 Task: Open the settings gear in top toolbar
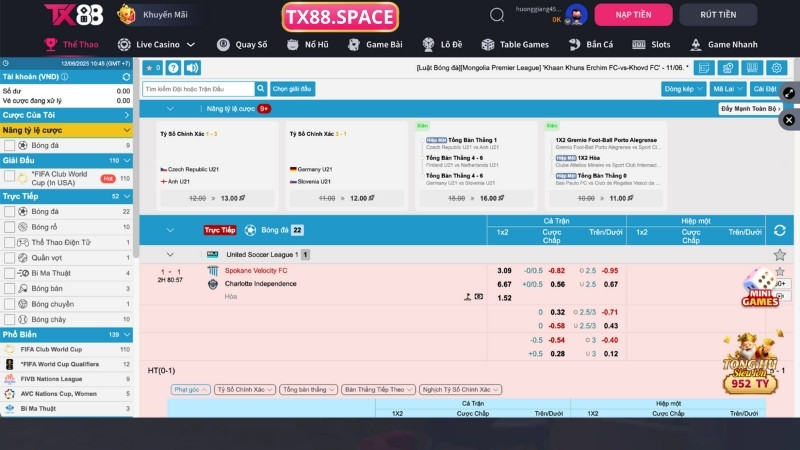click(x=777, y=68)
